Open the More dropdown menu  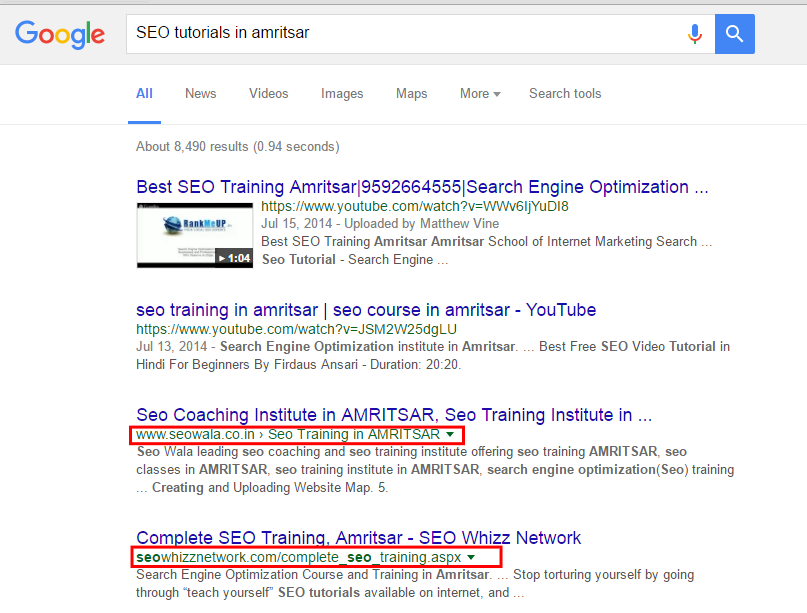tap(480, 94)
